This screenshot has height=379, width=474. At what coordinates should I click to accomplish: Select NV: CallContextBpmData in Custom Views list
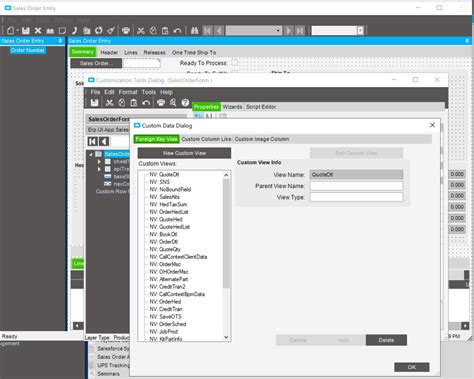177,294
